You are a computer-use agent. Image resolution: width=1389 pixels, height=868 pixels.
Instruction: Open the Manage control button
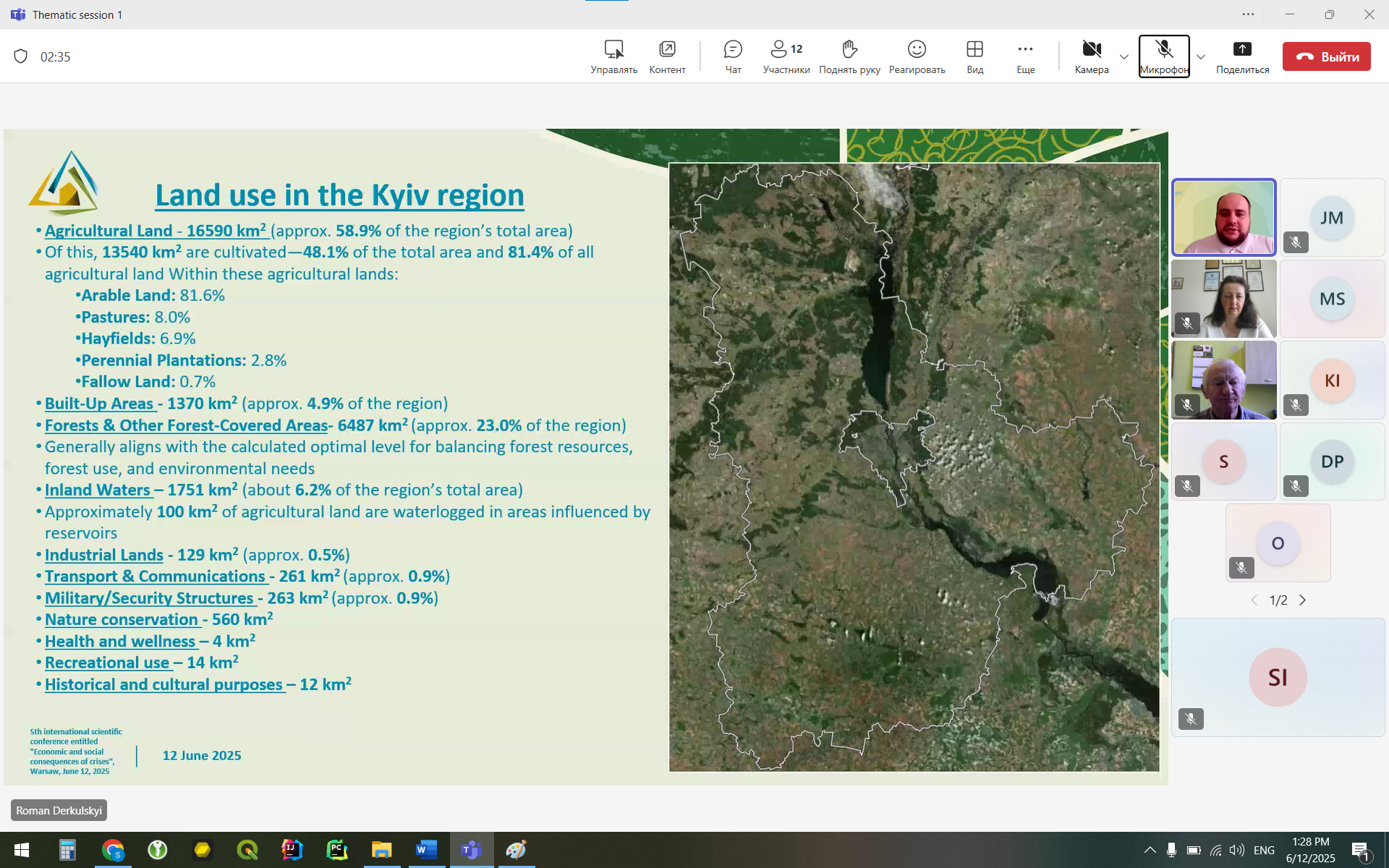[613, 56]
